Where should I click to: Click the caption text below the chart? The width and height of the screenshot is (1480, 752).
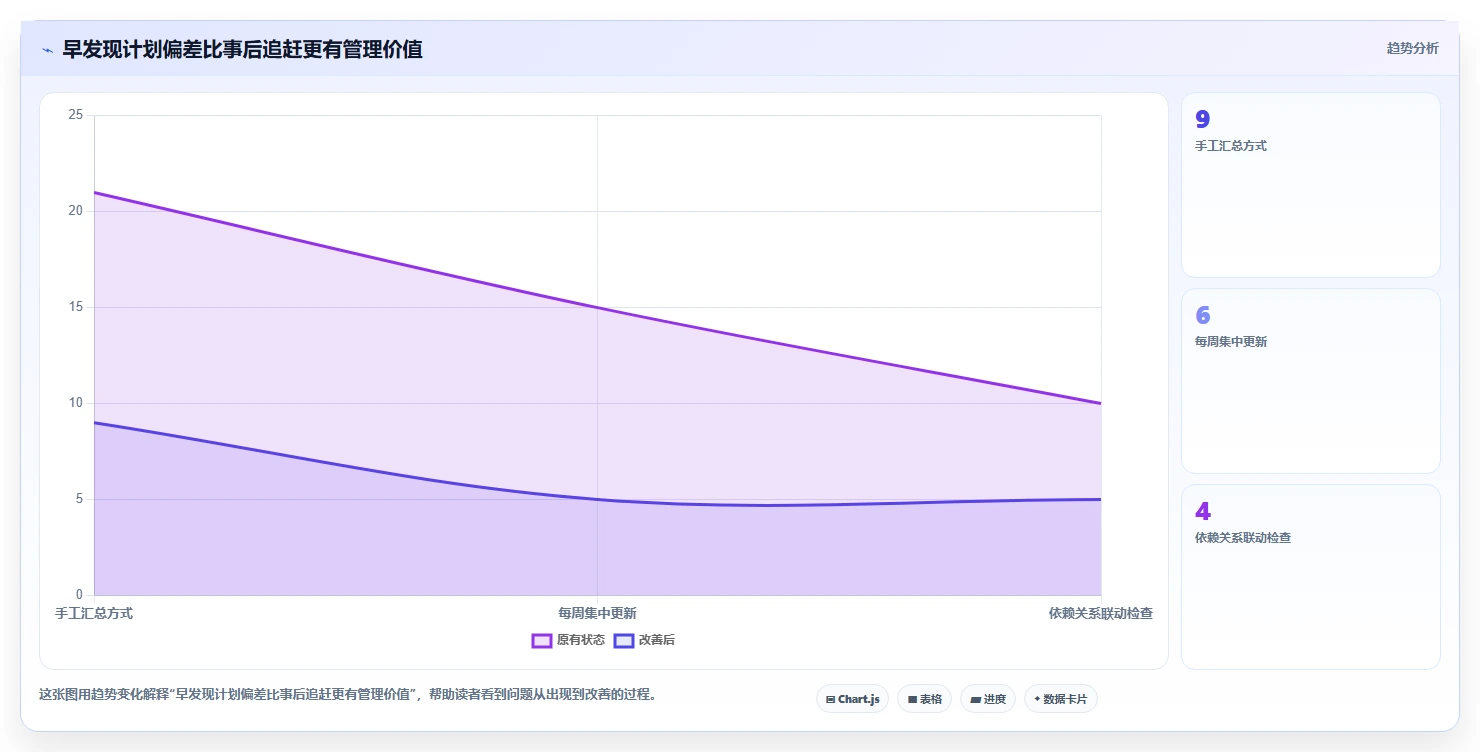[347, 695]
